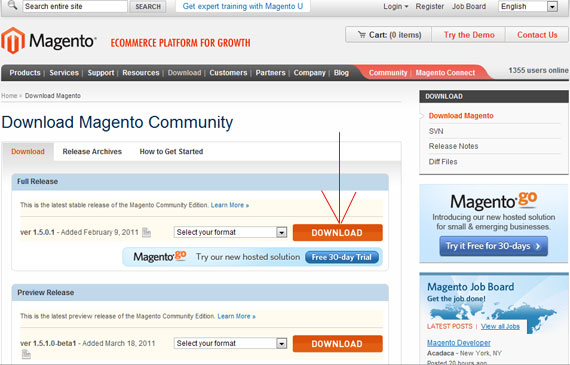Click the Magento Go banner logo
This screenshot has width=570, height=365.
click(x=160, y=256)
